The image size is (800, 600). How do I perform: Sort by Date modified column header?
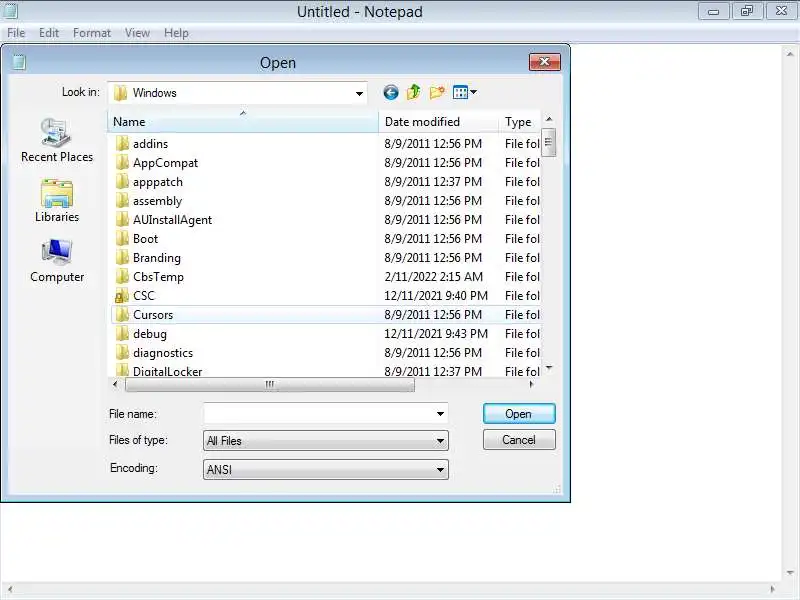point(439,121)
